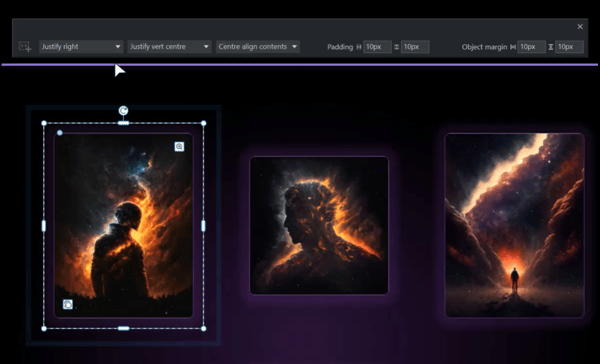This screenshot has height=364, width=600.
Task: Select the middle silhouette fire image
Action: [319, 225]
